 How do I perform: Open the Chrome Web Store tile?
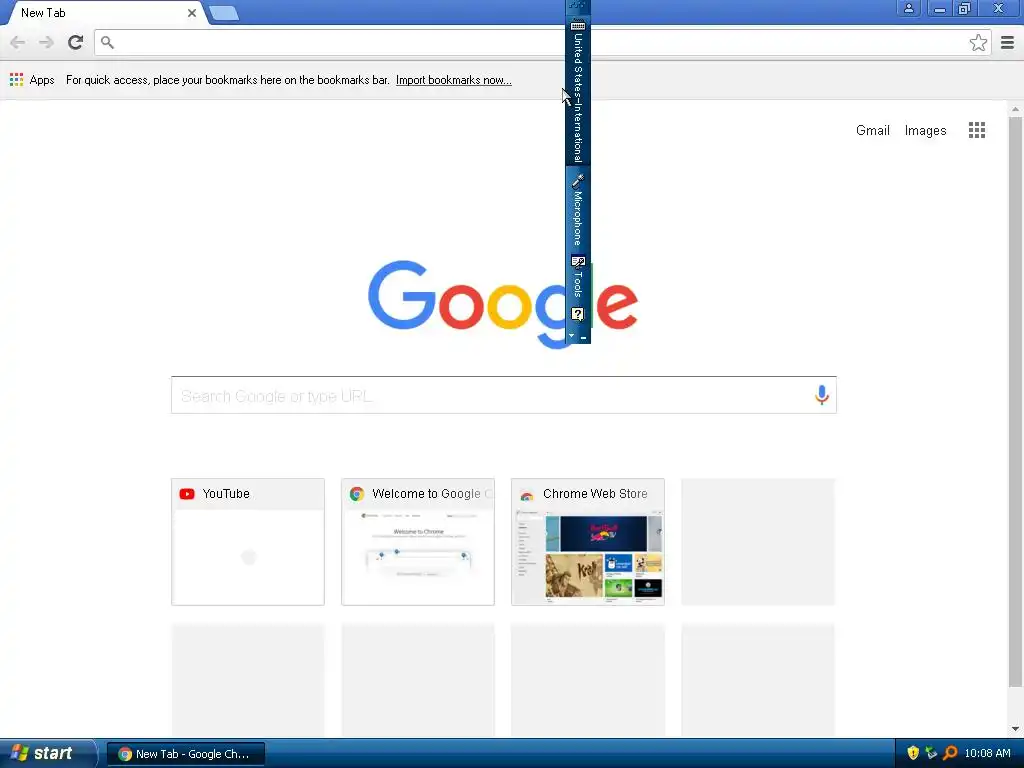pyautogui.click(x=588, y=541)
